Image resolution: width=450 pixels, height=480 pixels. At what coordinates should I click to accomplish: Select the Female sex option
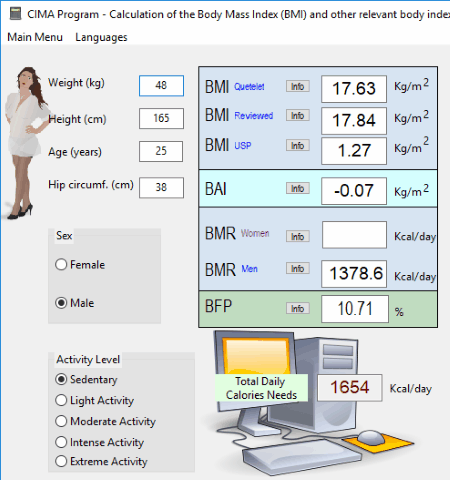[80, 265]
